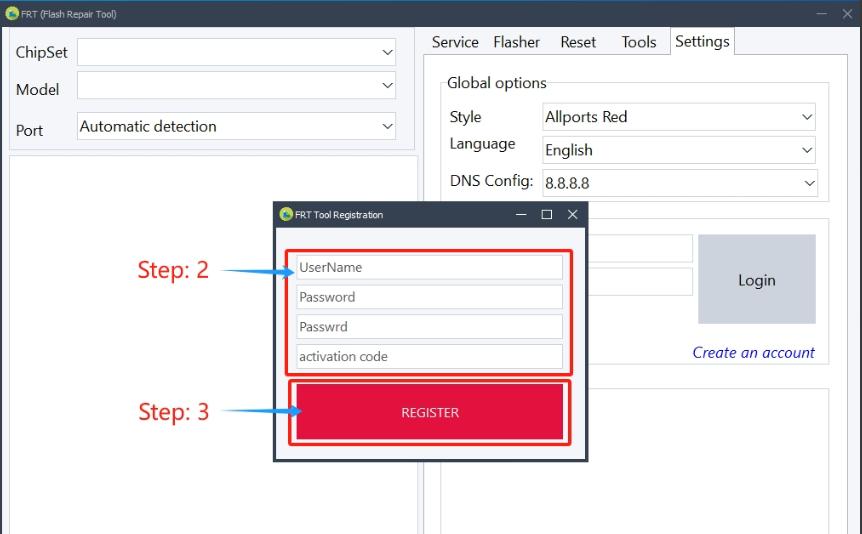
Task: Click the Global options group label
Action: pos(496,83)
